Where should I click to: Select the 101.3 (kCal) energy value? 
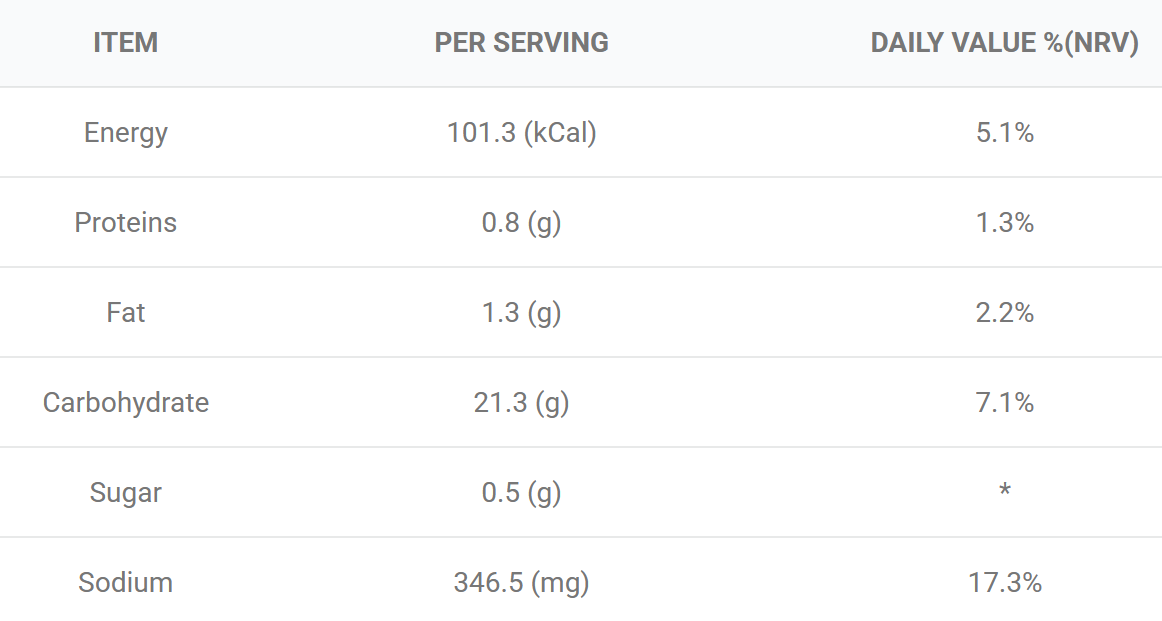pos(522,133)
